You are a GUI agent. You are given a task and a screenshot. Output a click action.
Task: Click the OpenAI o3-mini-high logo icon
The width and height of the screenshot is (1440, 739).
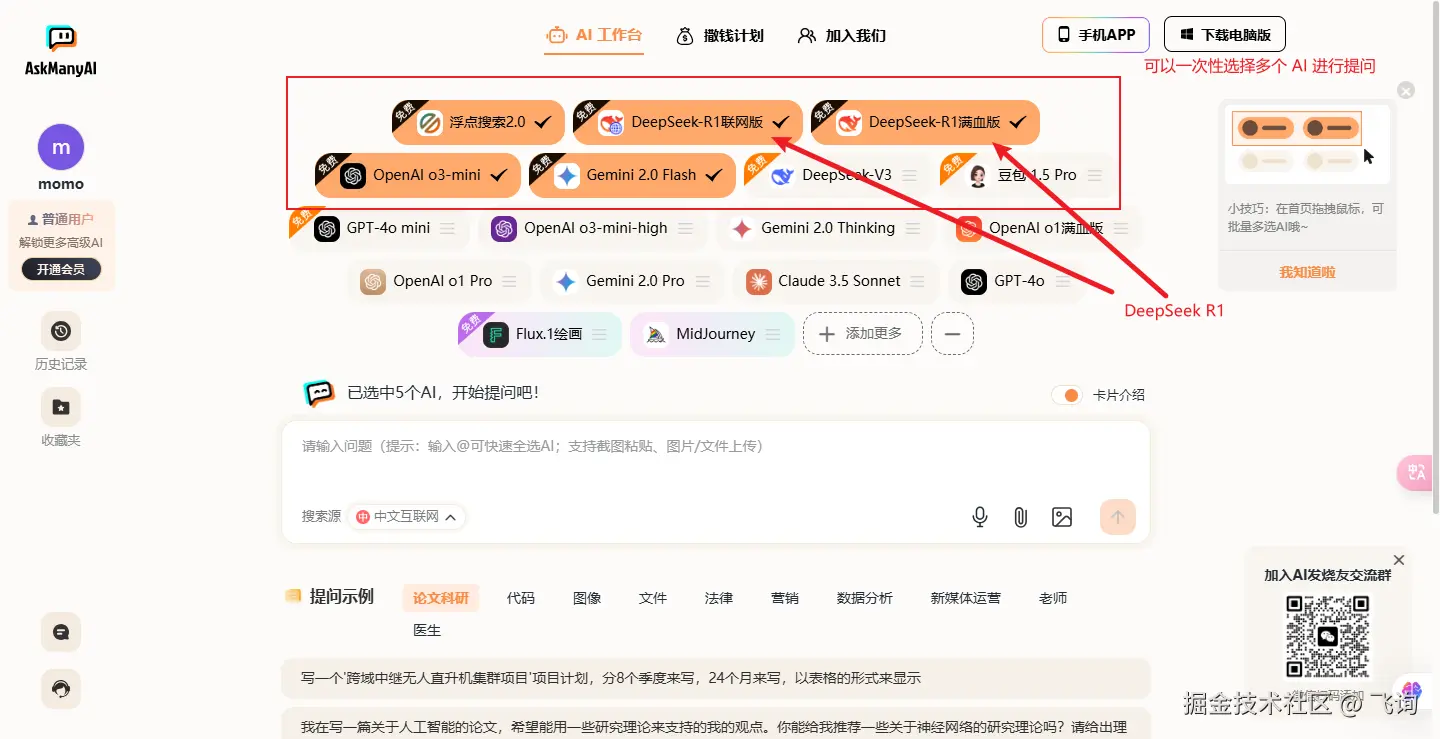[504, 229]
